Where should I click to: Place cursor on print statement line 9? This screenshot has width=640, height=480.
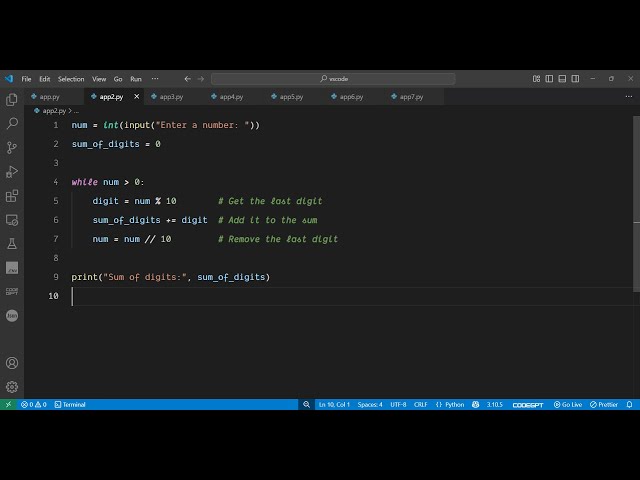click(171, 277)
